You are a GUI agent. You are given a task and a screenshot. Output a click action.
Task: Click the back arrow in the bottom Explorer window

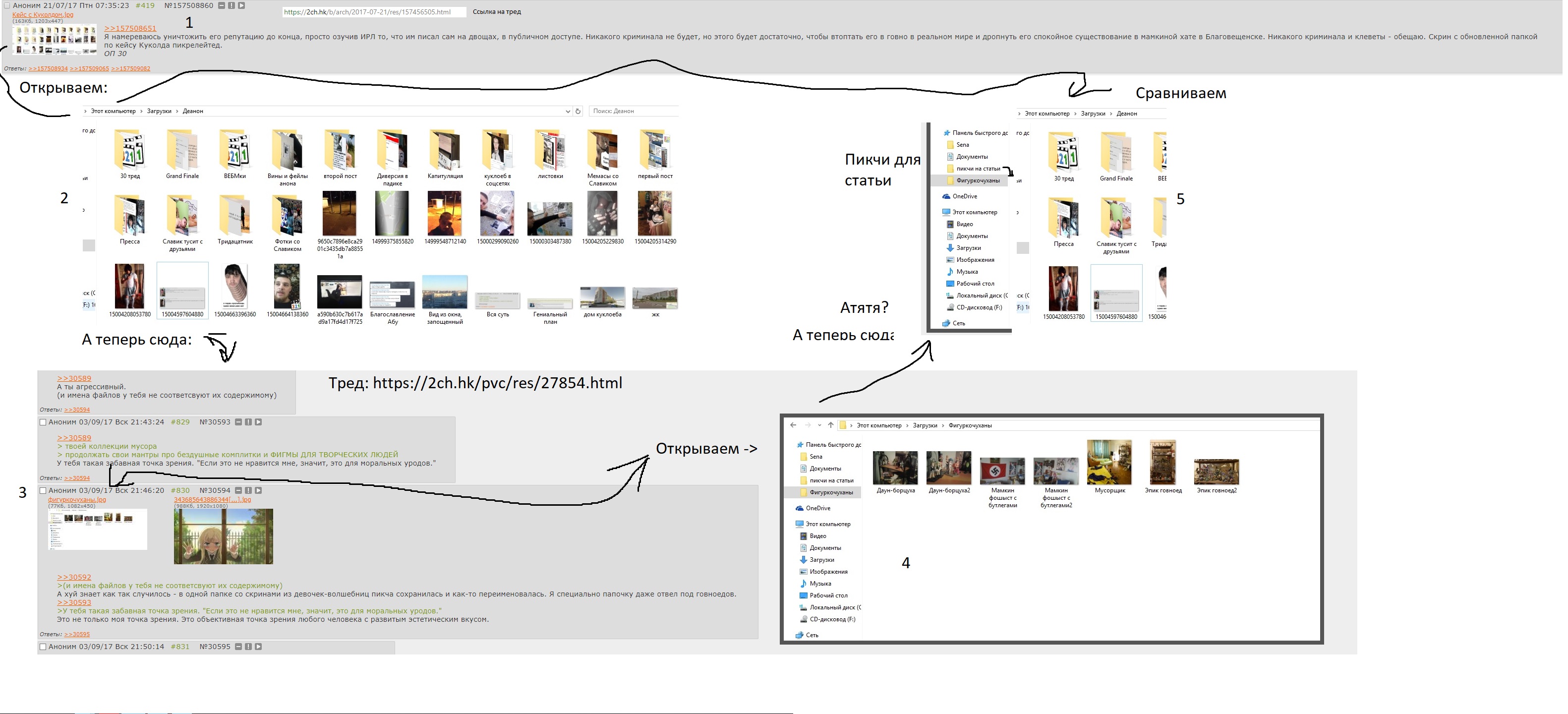pos(793,425)
